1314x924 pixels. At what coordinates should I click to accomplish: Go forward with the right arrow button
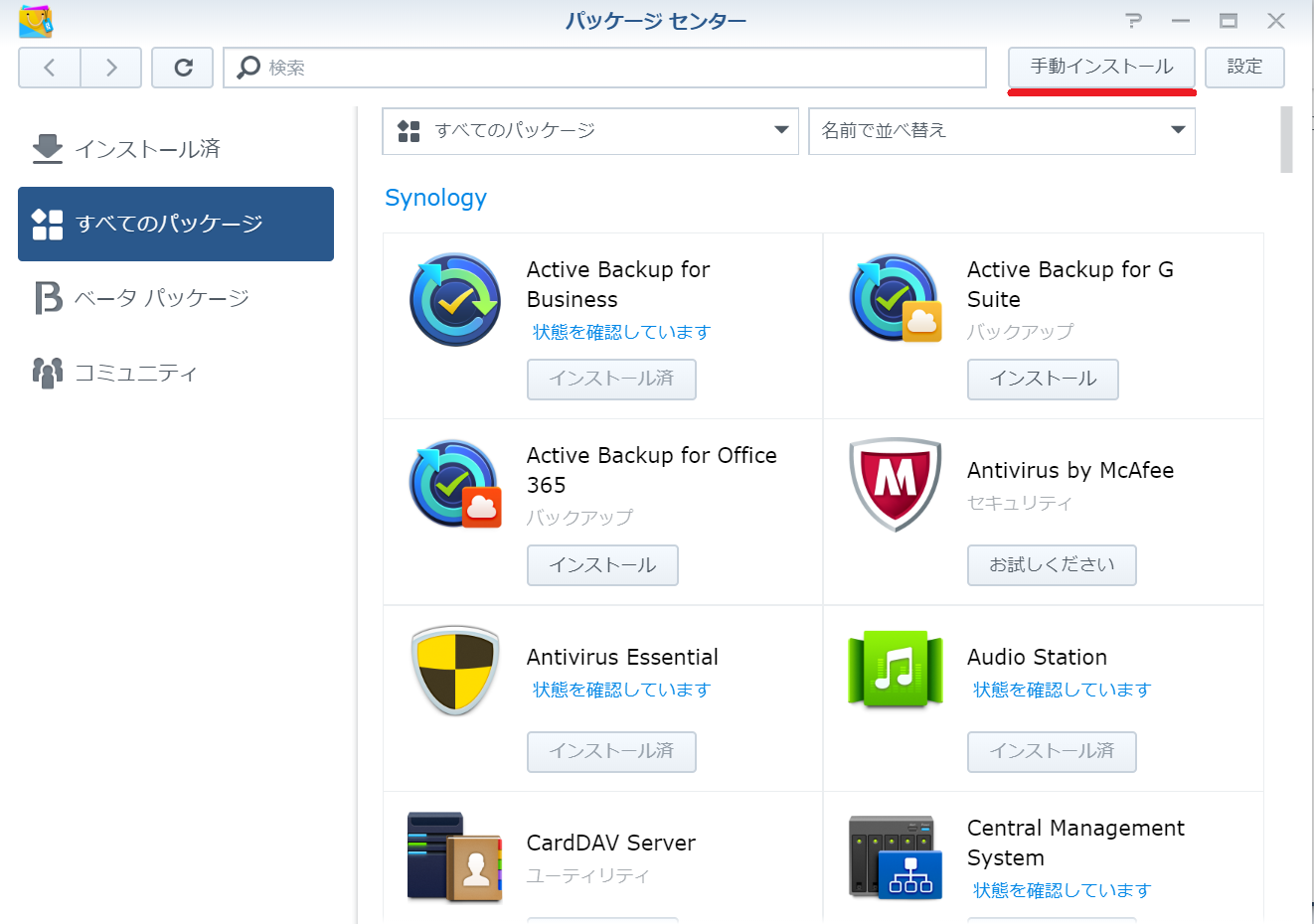click(x=111, y=68)
